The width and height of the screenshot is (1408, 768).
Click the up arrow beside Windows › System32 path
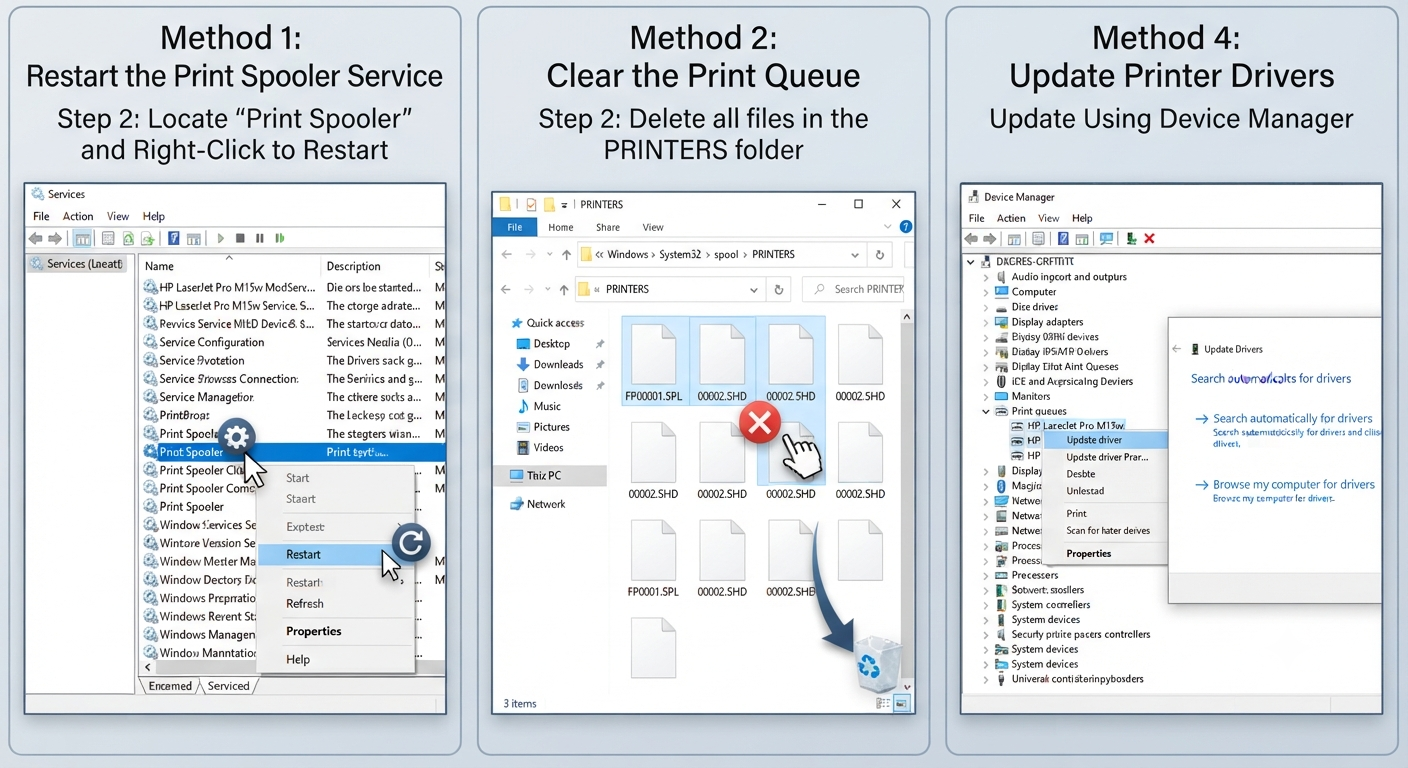(566, 255)
